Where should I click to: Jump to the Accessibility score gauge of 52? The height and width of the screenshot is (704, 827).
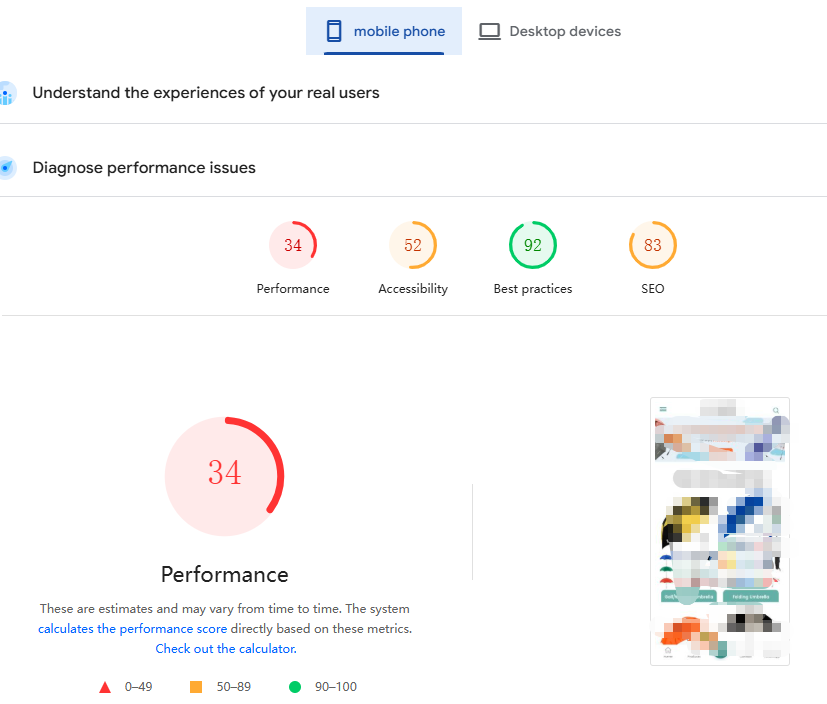pos(413,246)
